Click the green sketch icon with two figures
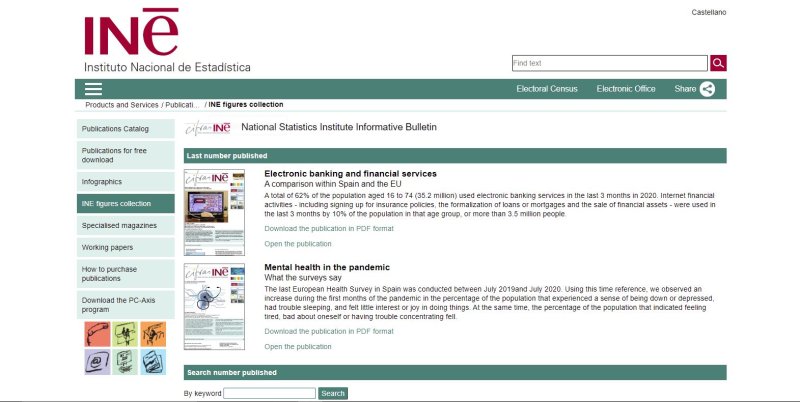 click(x=125, y=333)
